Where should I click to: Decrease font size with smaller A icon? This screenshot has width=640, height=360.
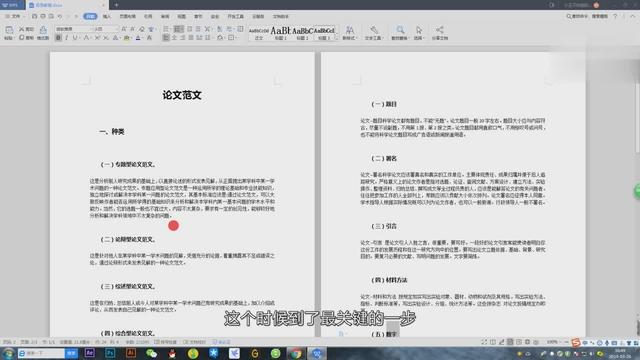pos(133,29)
